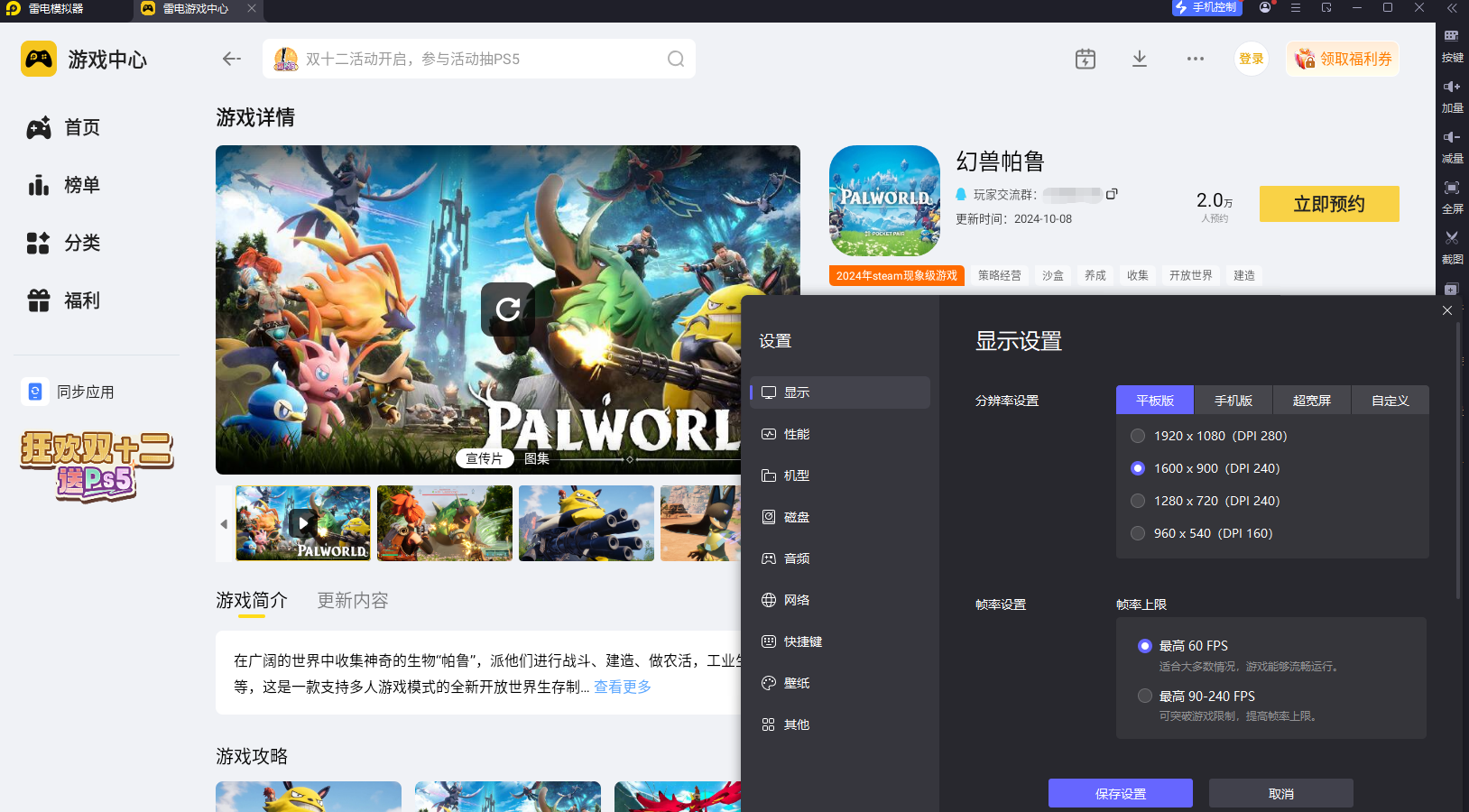Open 音频 audio settings section
Screen dimensions: 1469x812
(x=840, y=558)
